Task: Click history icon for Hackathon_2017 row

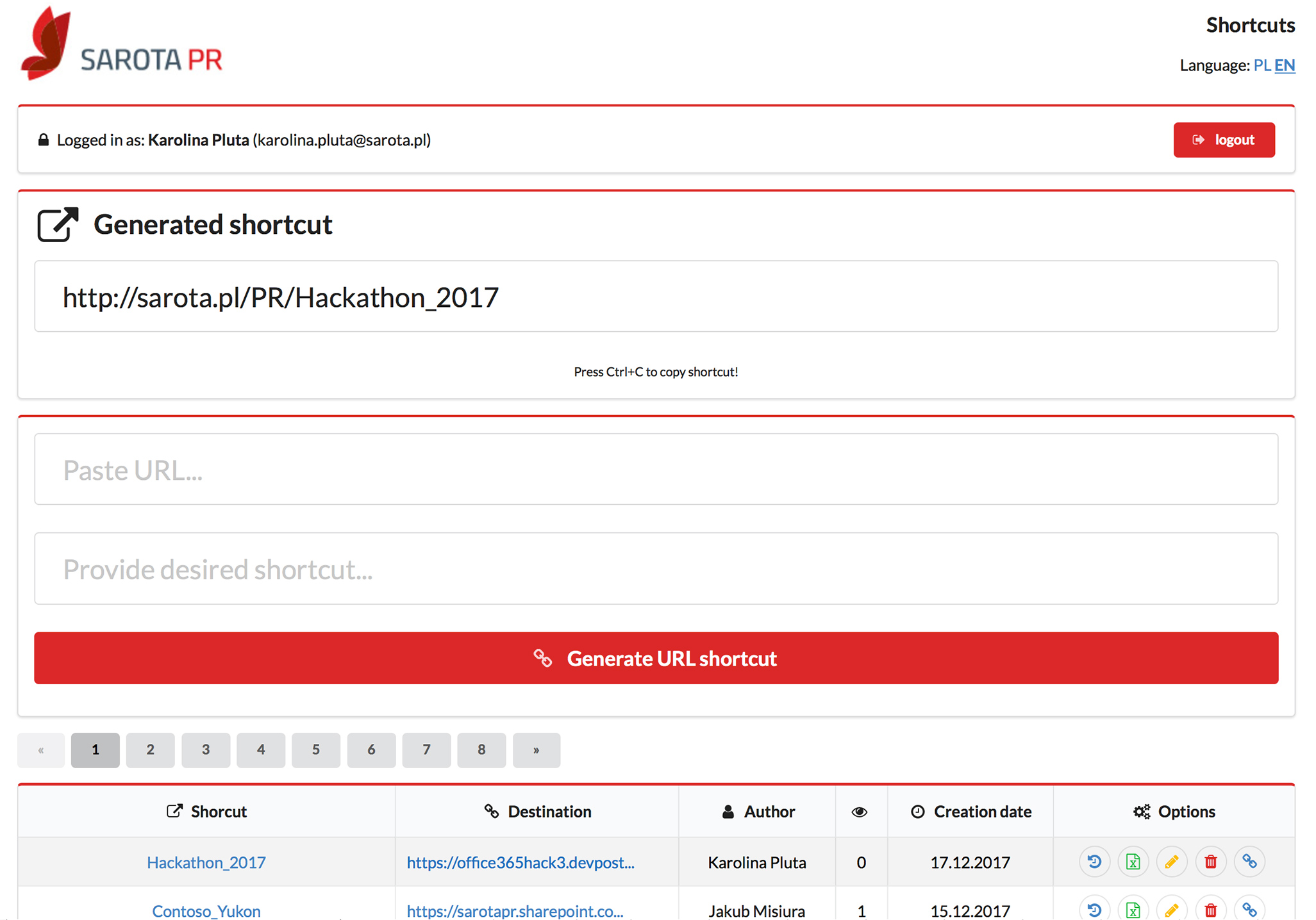Action: coord(1094,862)
